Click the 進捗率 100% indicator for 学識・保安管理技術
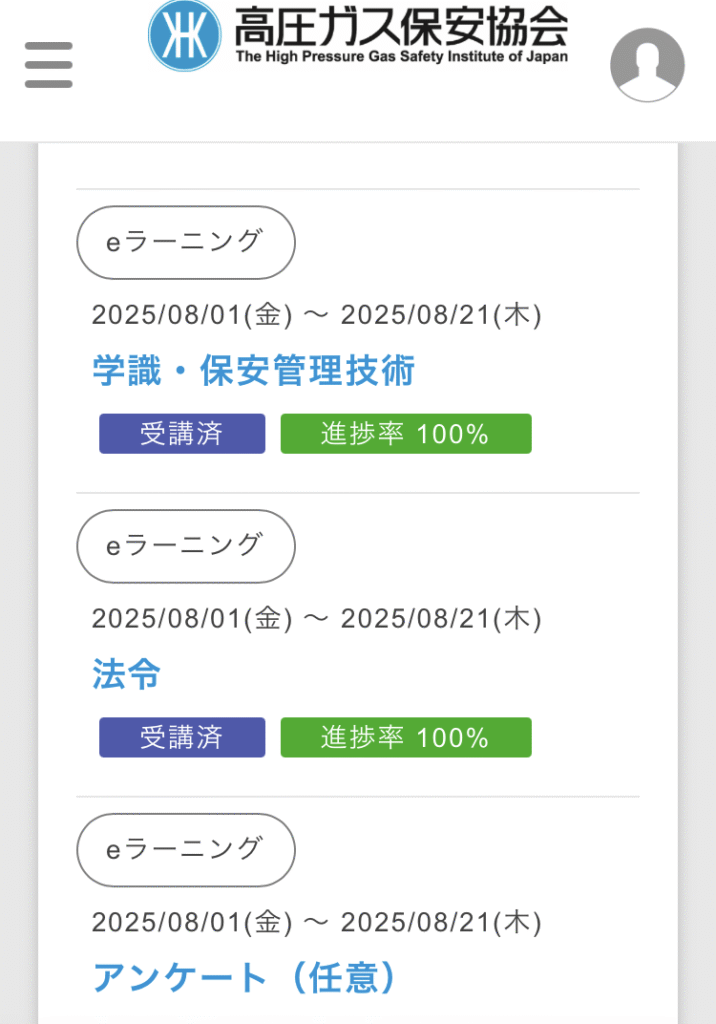 (x=405, y=434)
